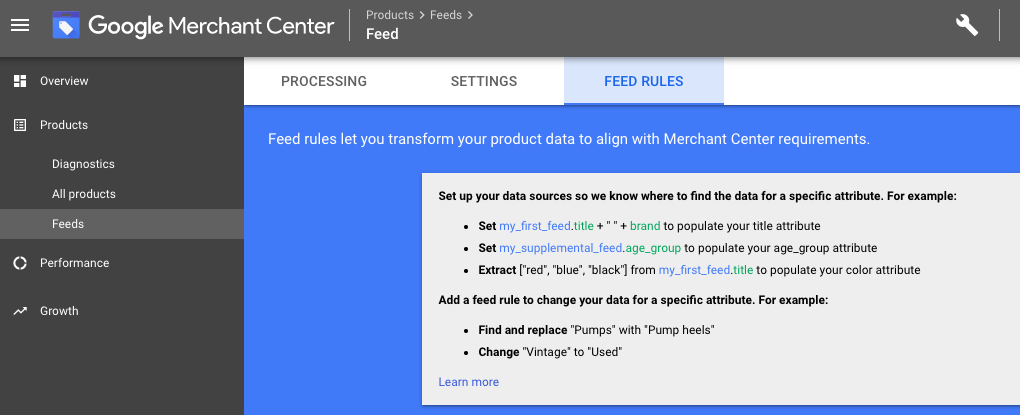The width and height of the screenshot is (1020, 415).
Task: Click the Feed rules description sentence
Action: point(569,139)
